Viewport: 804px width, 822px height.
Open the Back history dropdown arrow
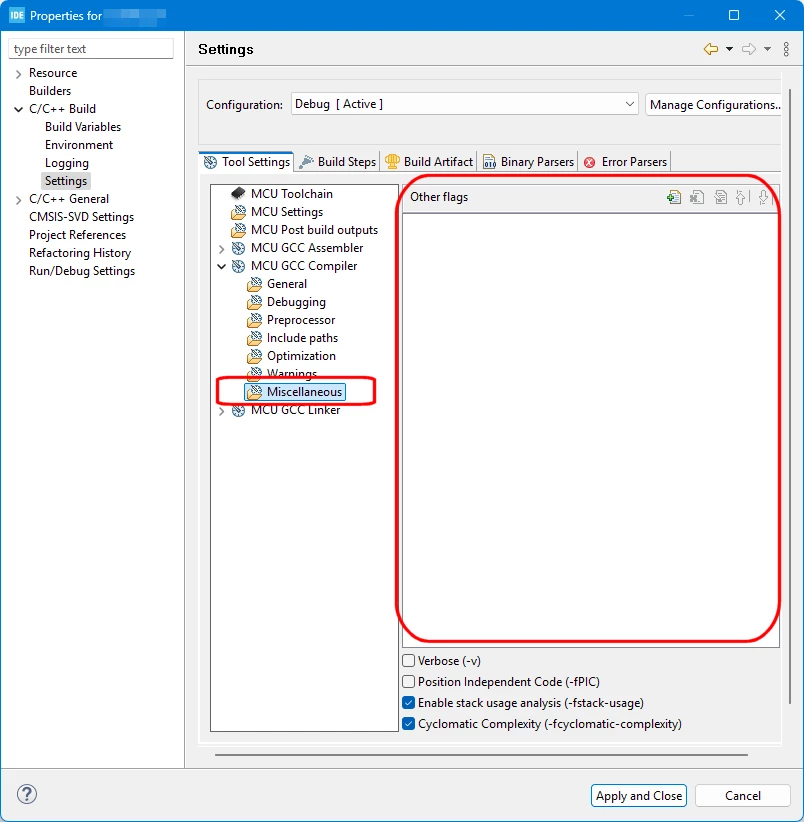[729, 49]
